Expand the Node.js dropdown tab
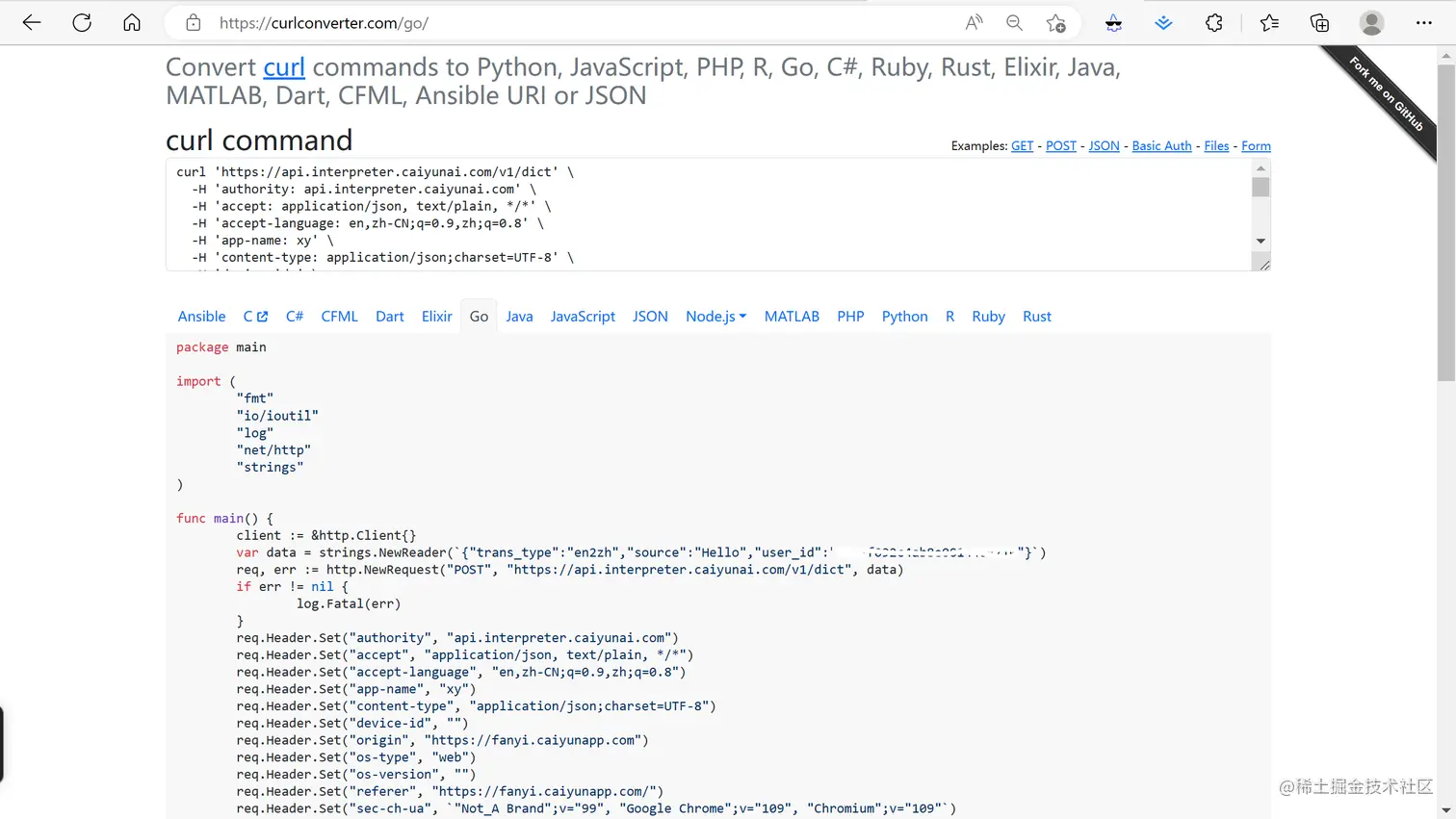This screenshot has width=1456, height=819. pyautogui.click(x=715, y=317)
